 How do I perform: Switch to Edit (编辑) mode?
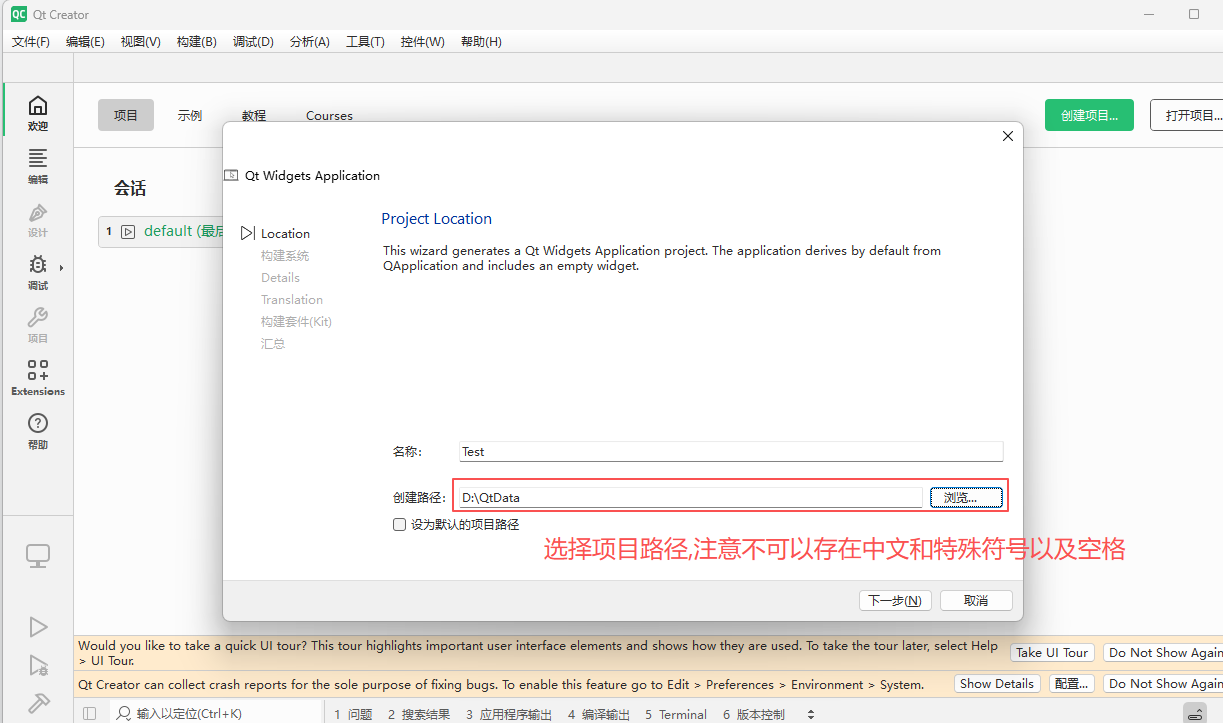tap(37, 167)
